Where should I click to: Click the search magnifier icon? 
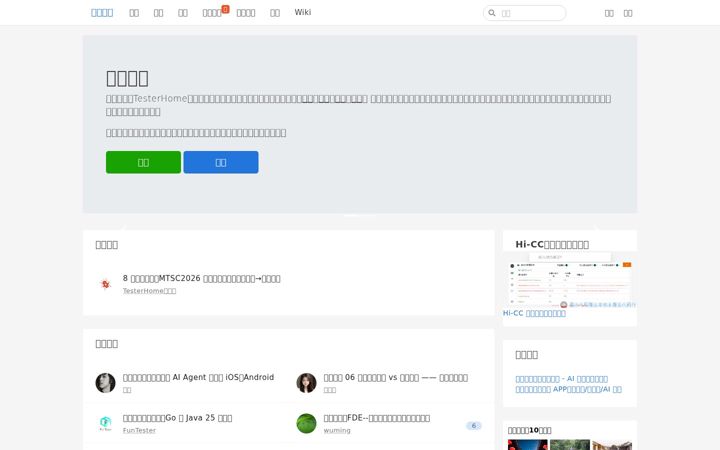coord(492,13)
